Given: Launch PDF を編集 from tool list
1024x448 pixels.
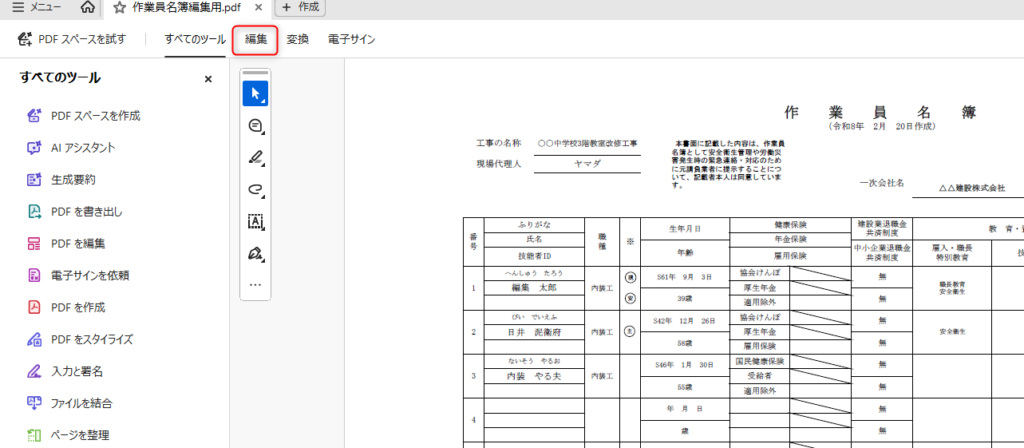Looking at the screenshot, I should pyautogui.click(x=77, y=243).
